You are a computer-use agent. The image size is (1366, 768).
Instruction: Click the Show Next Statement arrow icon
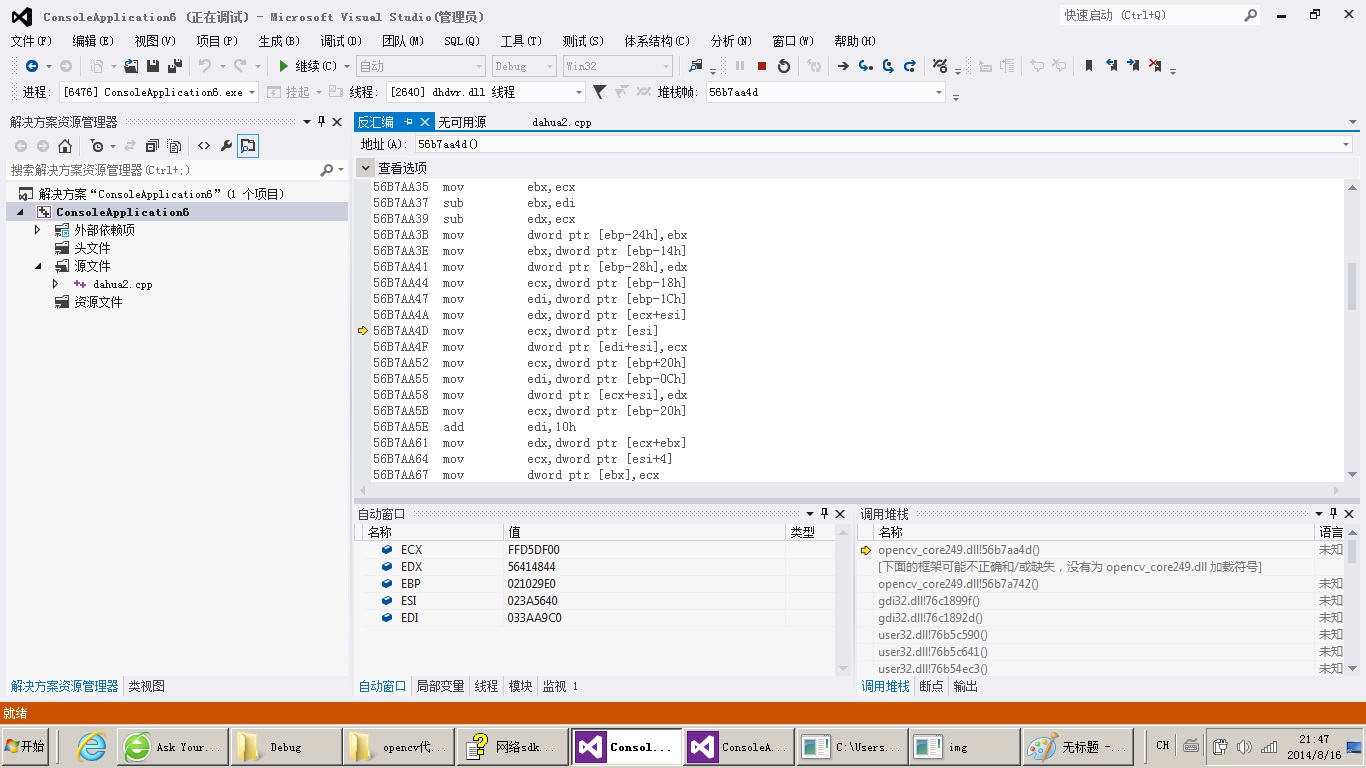(x=843, y=66)
